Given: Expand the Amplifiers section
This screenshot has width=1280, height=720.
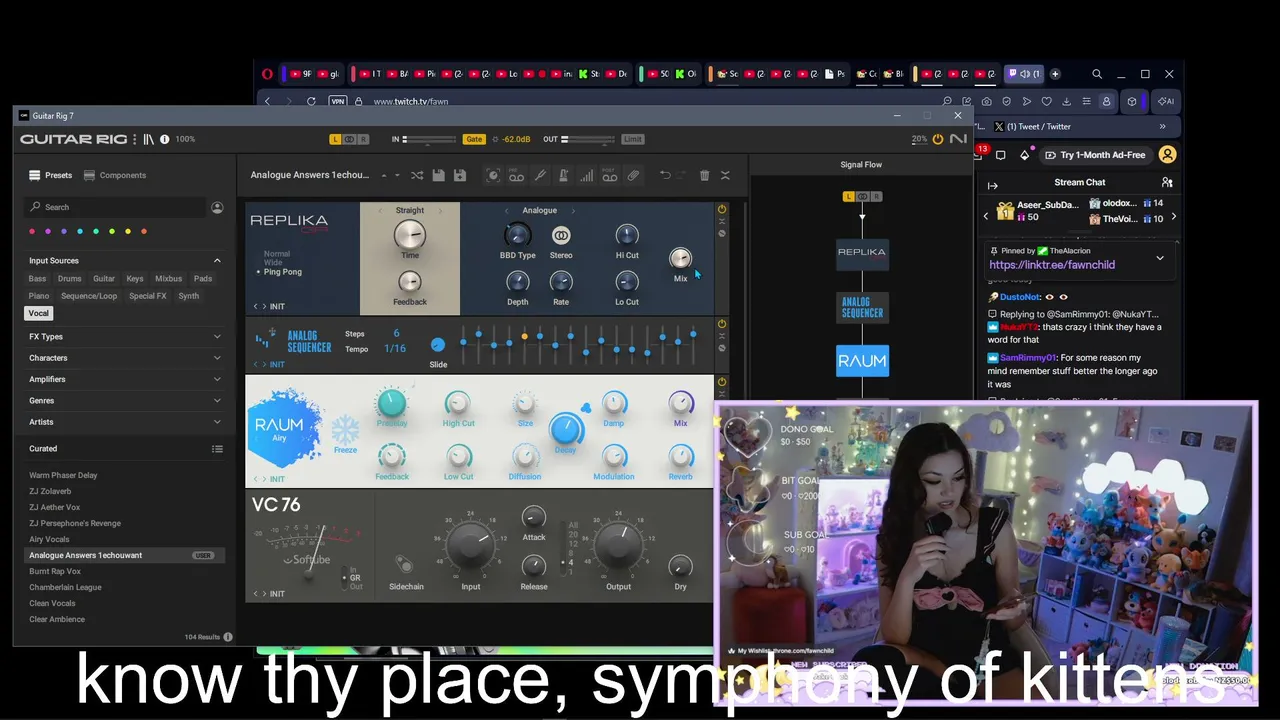Looking at the screenshot, I should click(x=217, y=379).
